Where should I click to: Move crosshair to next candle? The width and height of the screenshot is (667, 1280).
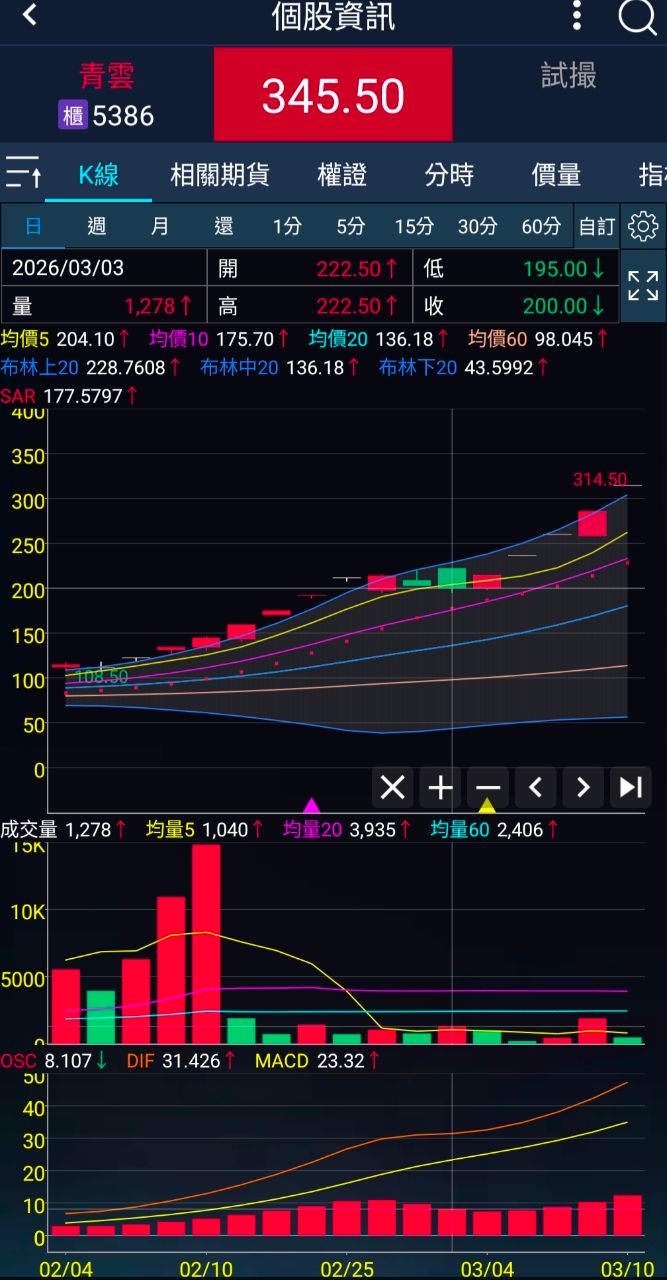583,788
